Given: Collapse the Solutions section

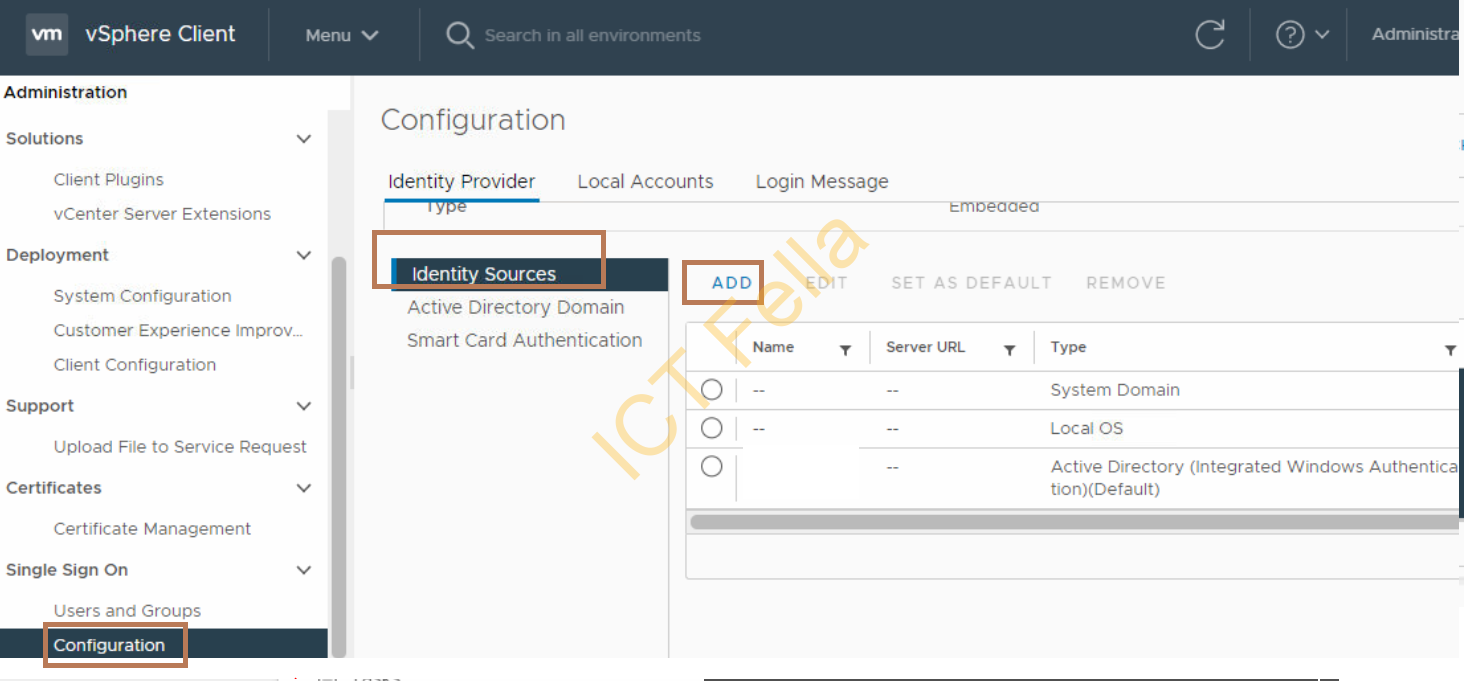Looking at the screenshot, I should [304, 139].
